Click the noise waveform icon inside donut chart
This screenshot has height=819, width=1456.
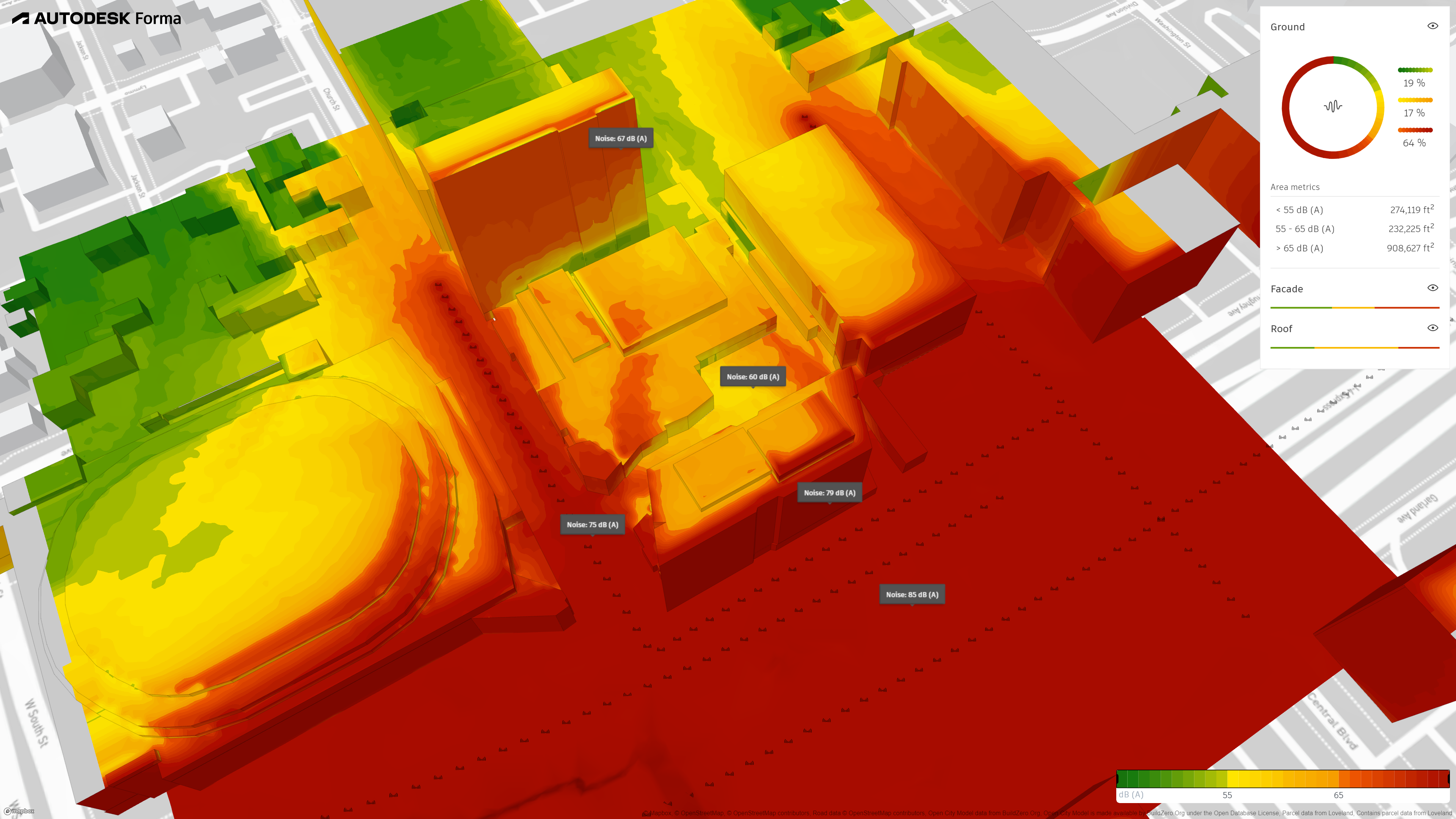pyautogui.click(x=1333, y=106)
